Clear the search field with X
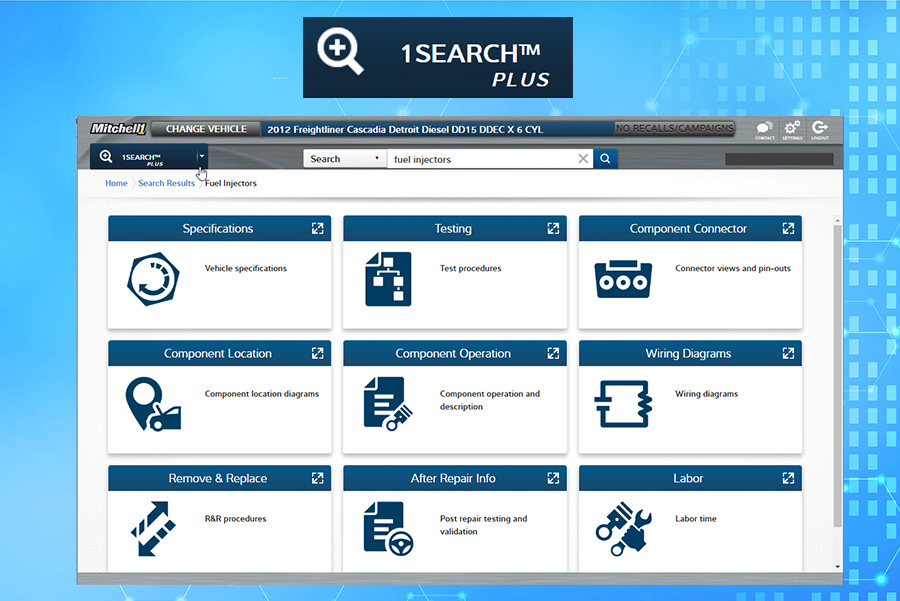Screen dimensions: 900x601 tap(583, 159)
